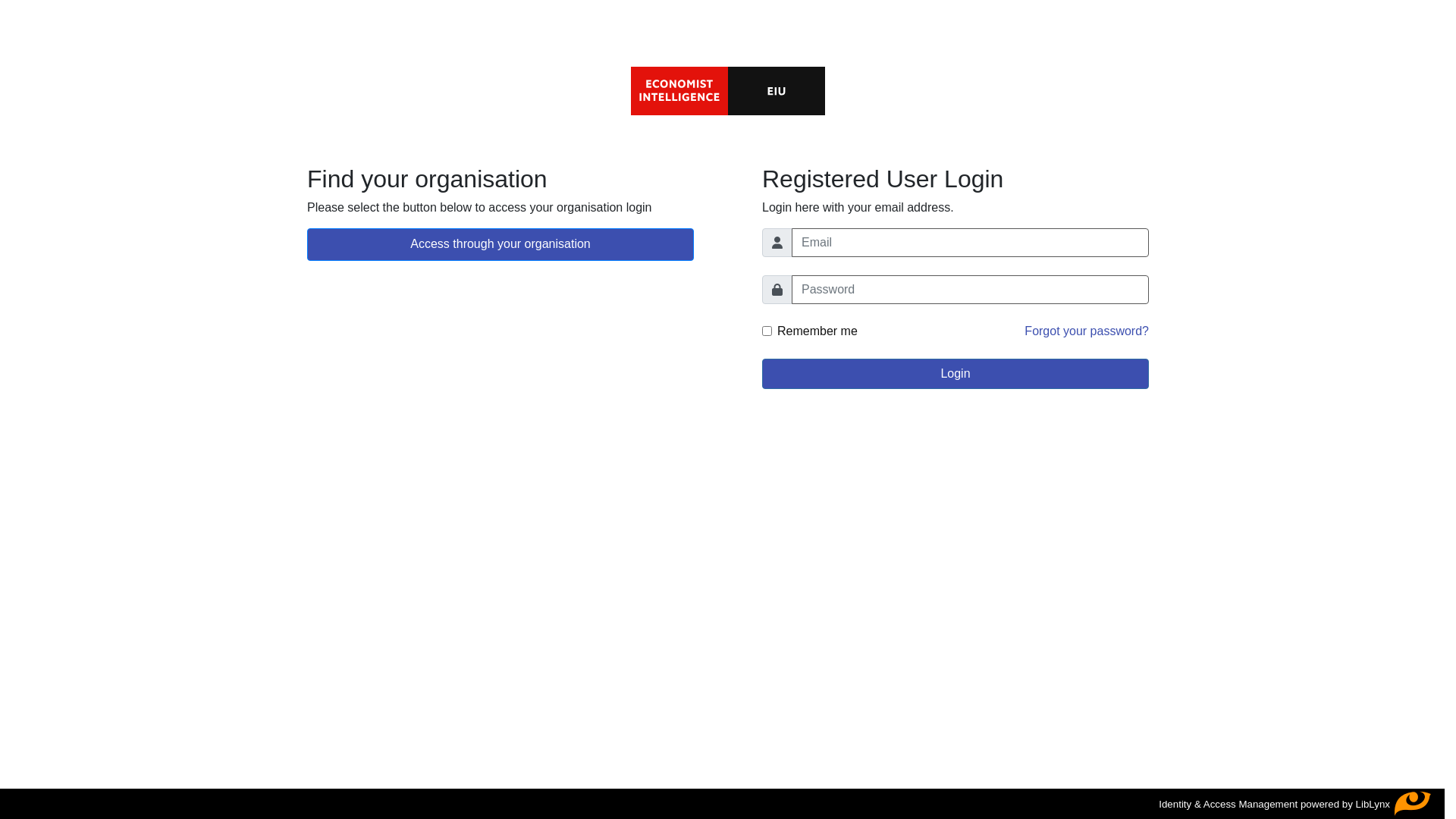This screenshot has width=1456, height=819.
Task: Click the 'Identity & Access Management powered by LibLynx' text
Action: [1274, 805]
